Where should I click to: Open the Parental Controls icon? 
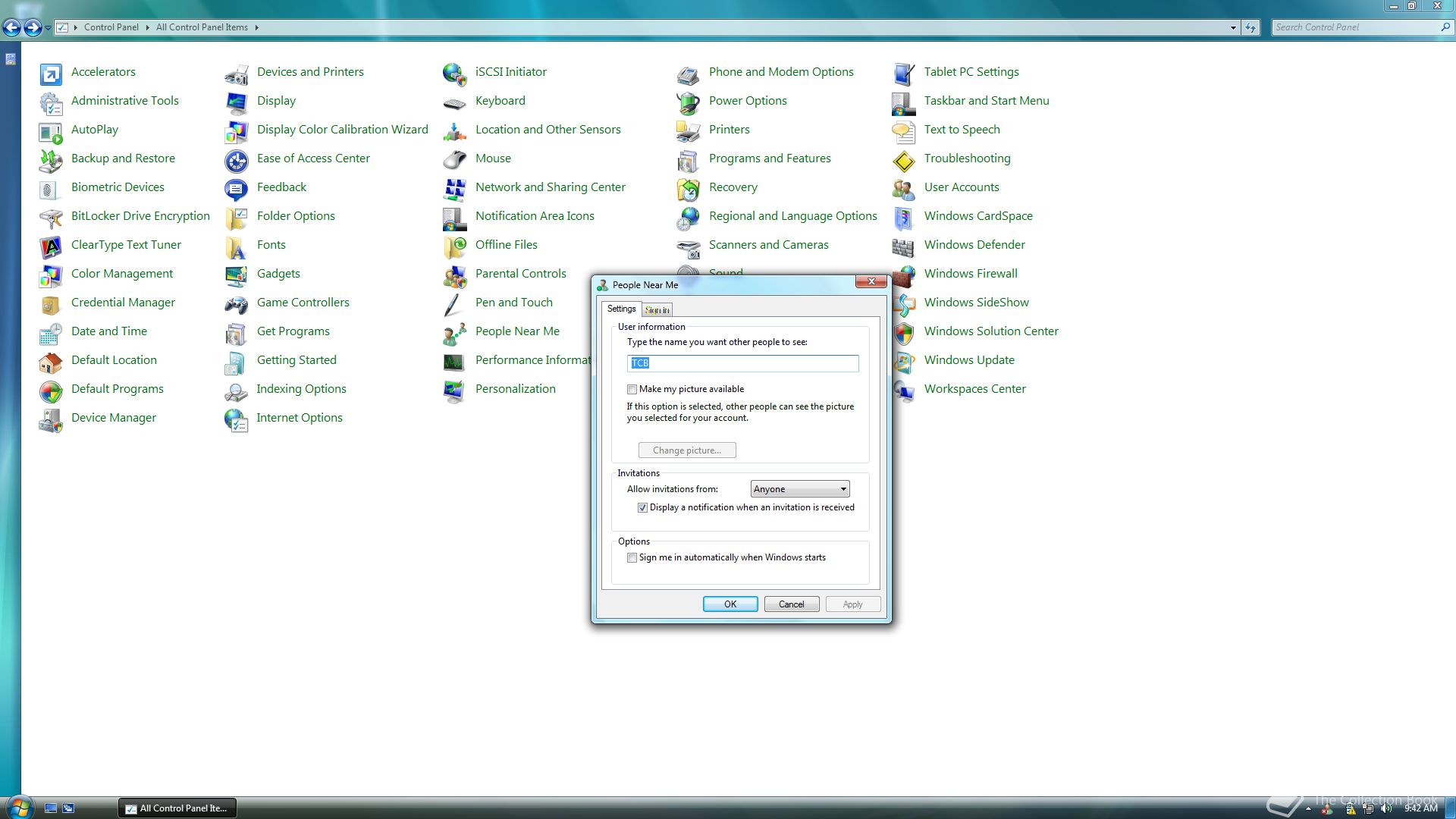point(454,275)
